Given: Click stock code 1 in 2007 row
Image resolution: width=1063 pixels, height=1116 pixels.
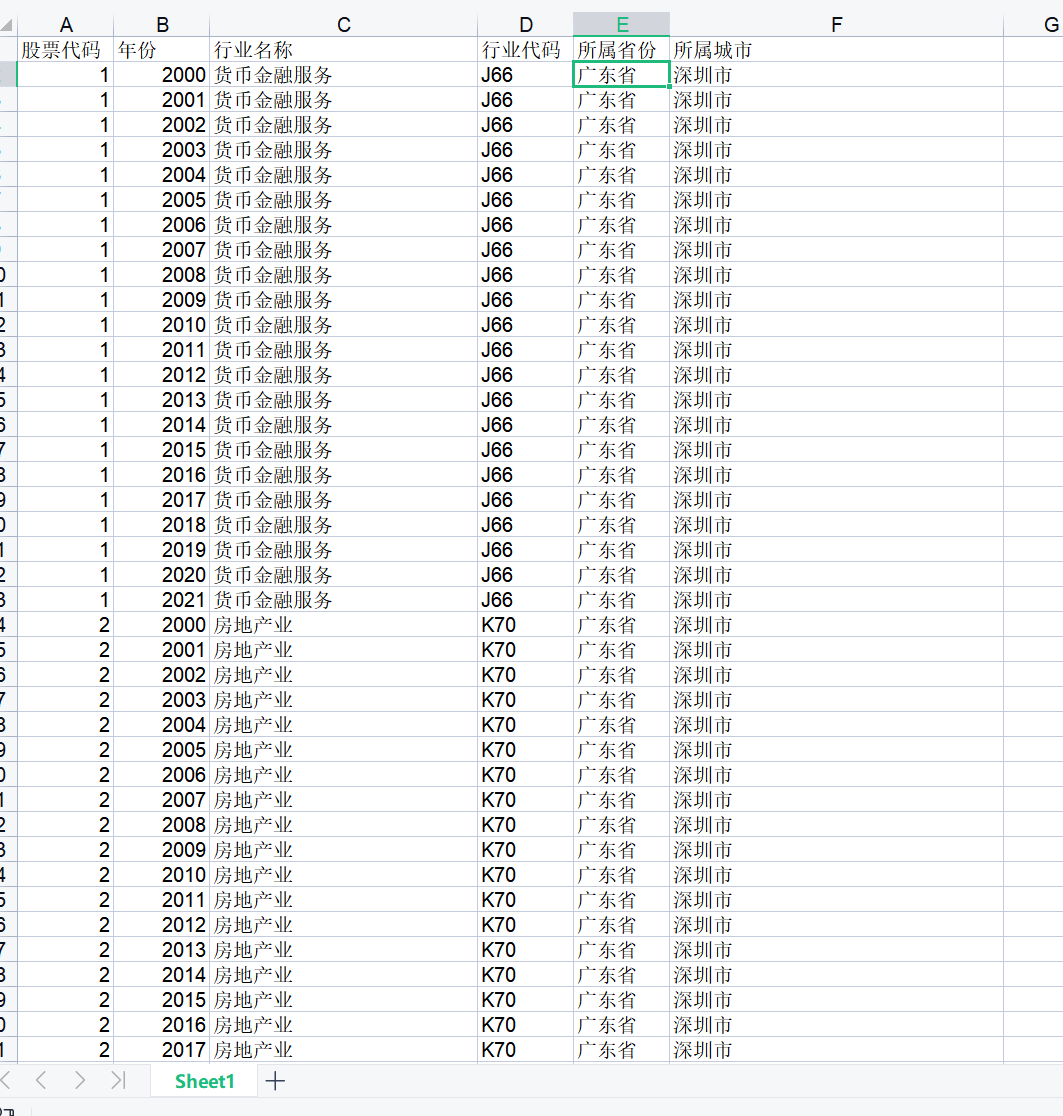Looking at the screenshot, I should [65, 250].
